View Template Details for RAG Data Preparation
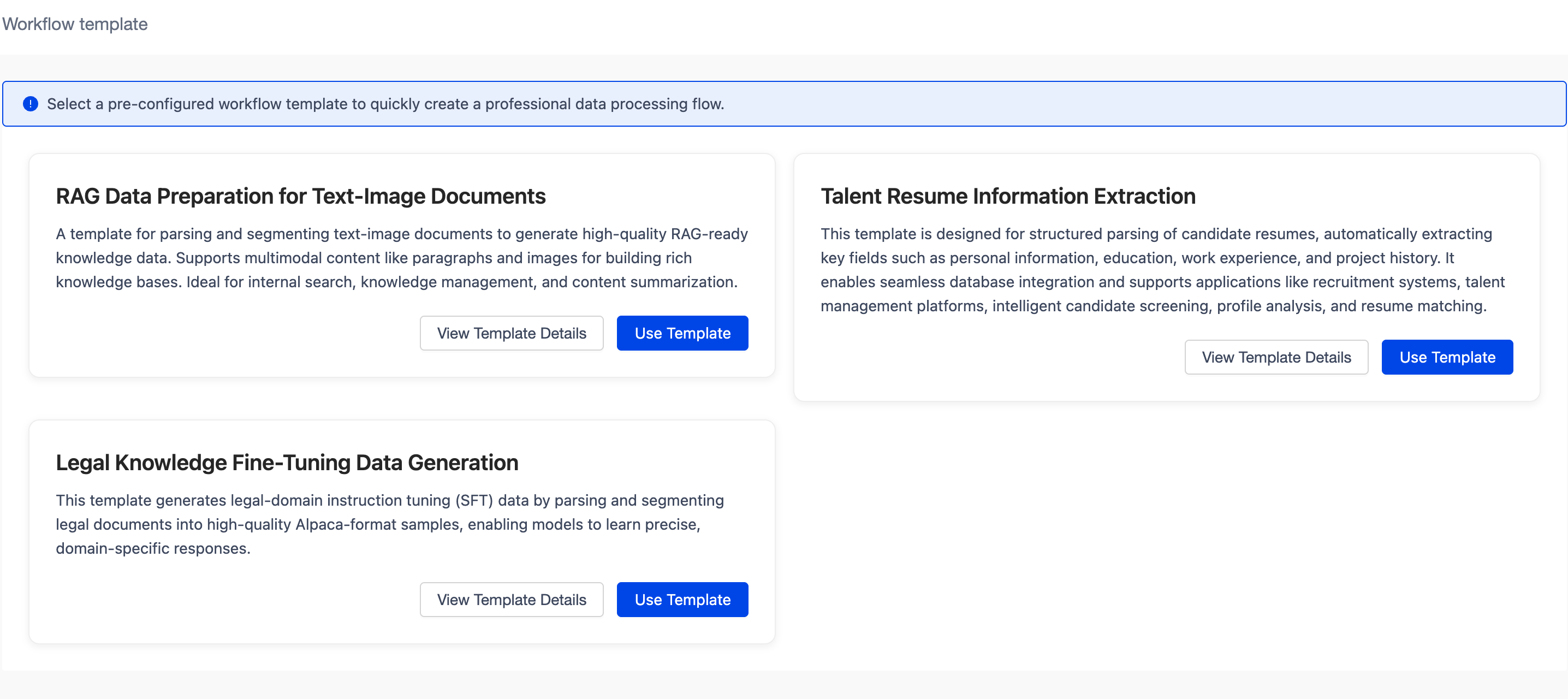This screenshot has height=699, width=1568. (510, 333)
